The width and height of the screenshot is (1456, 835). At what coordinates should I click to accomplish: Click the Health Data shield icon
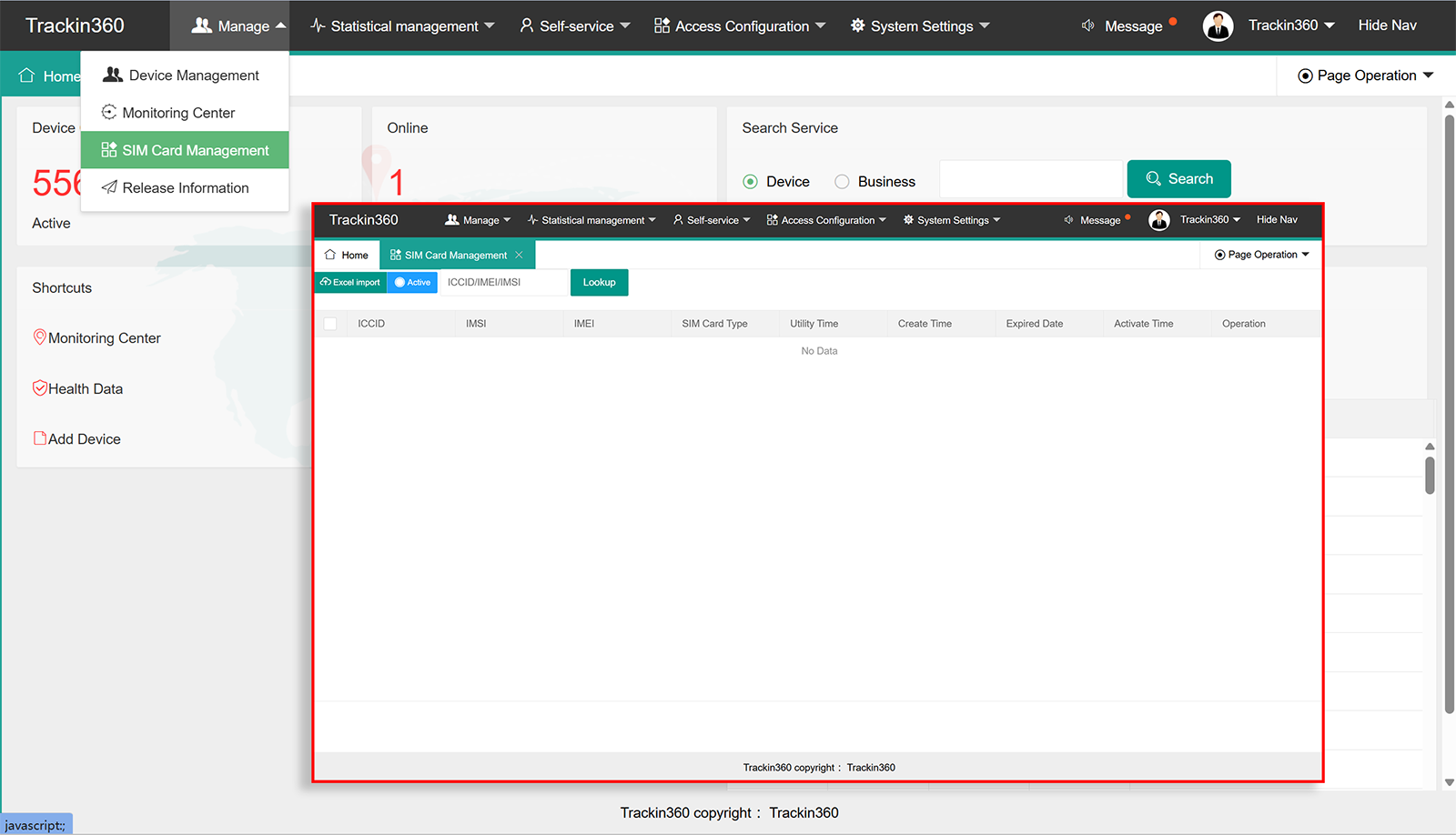[x=40, y=388]
